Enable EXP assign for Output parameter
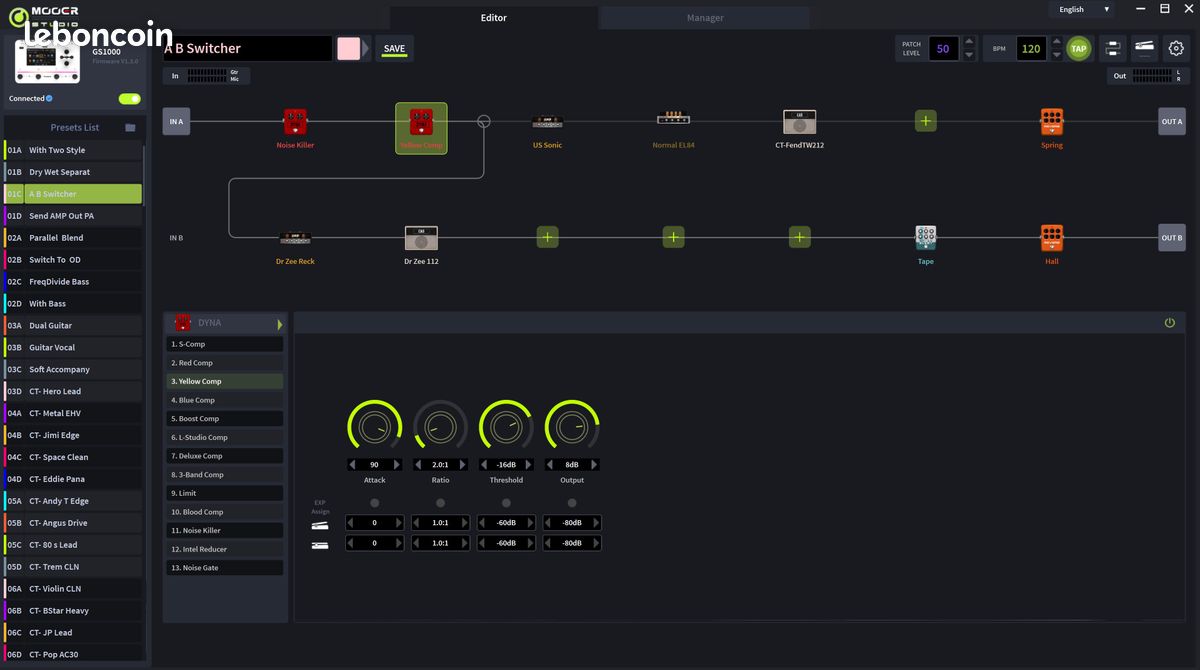This screenshot has width=1200, height=670. [x=572, y=503]
